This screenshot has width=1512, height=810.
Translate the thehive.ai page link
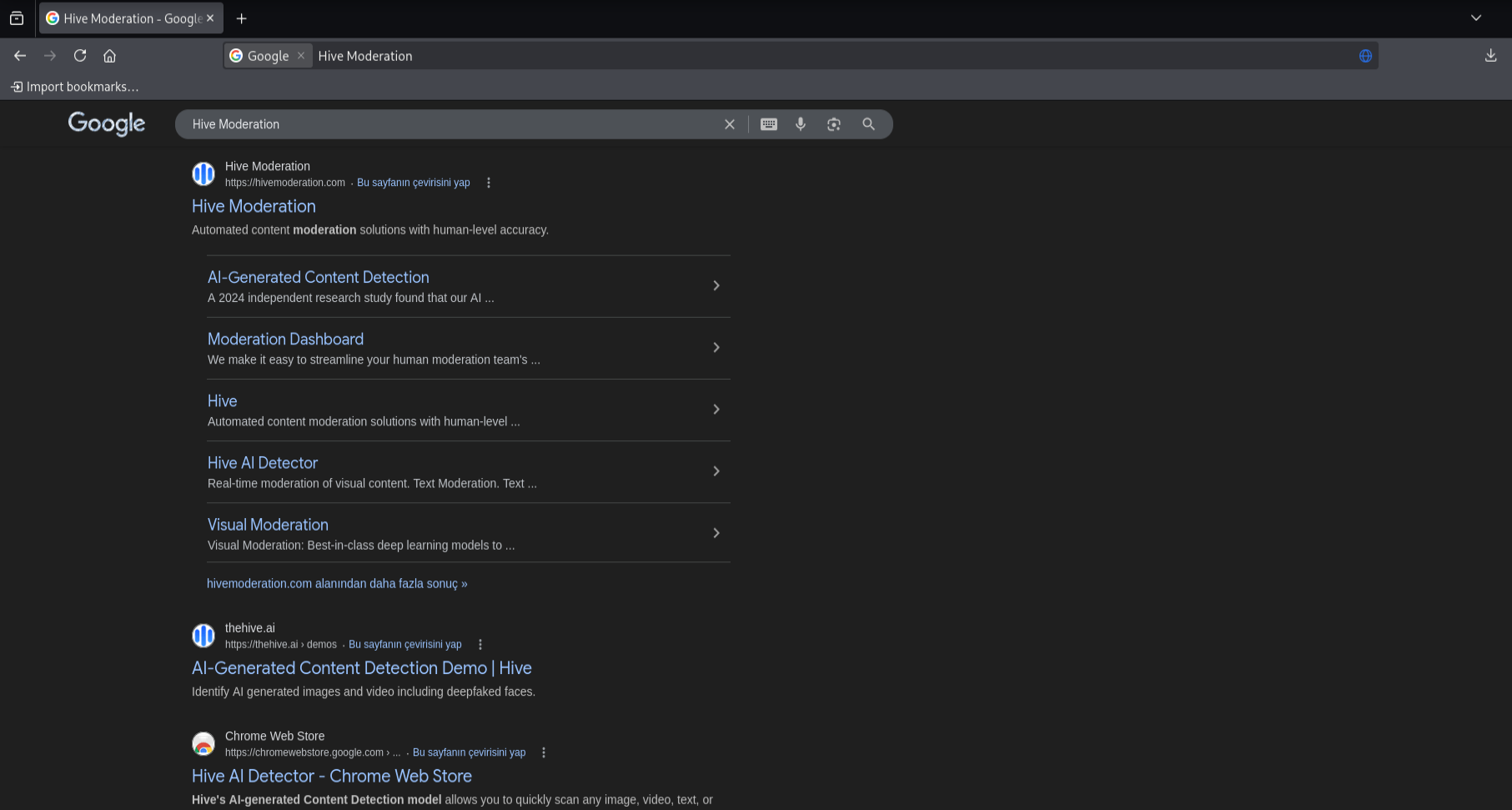click(405, 645)
